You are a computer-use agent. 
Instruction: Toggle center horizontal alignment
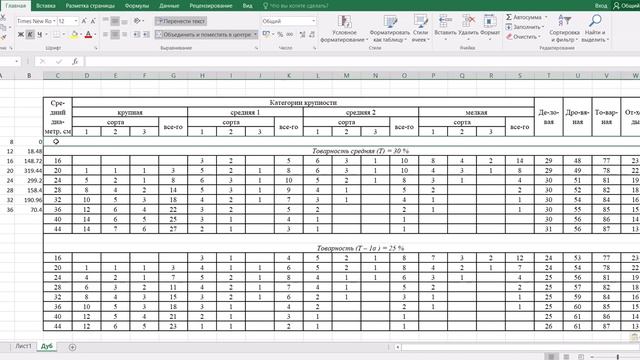115,35
